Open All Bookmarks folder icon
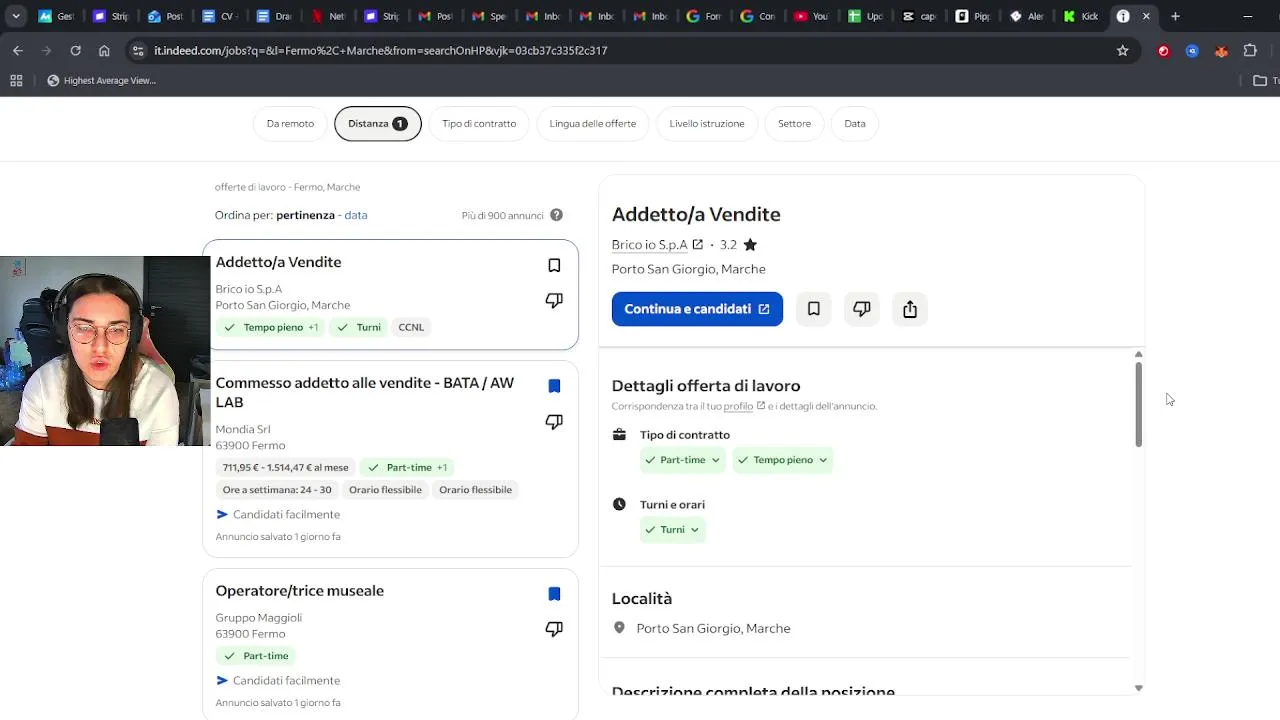 click(1260, 81)
